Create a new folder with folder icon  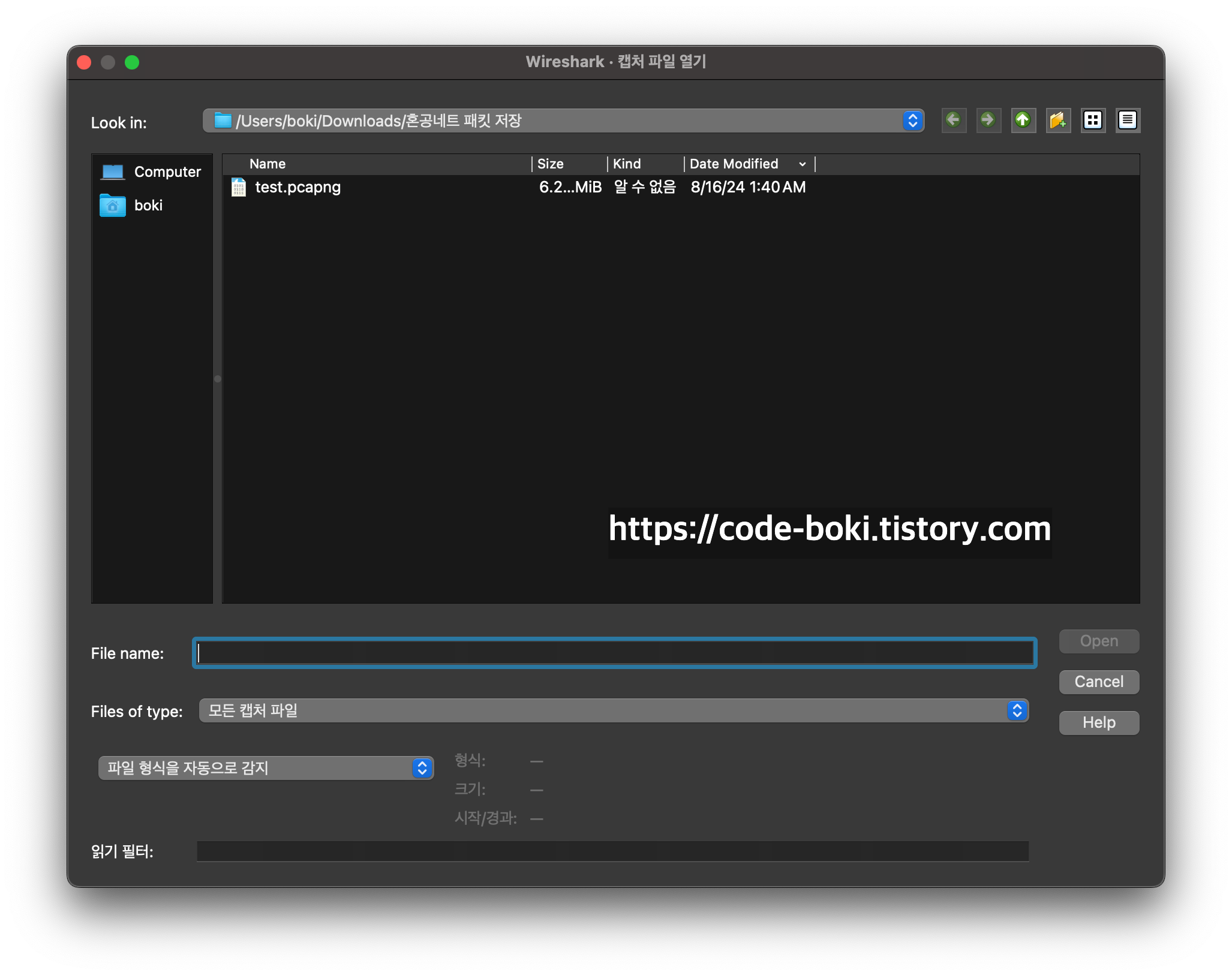coord(1058,121)
